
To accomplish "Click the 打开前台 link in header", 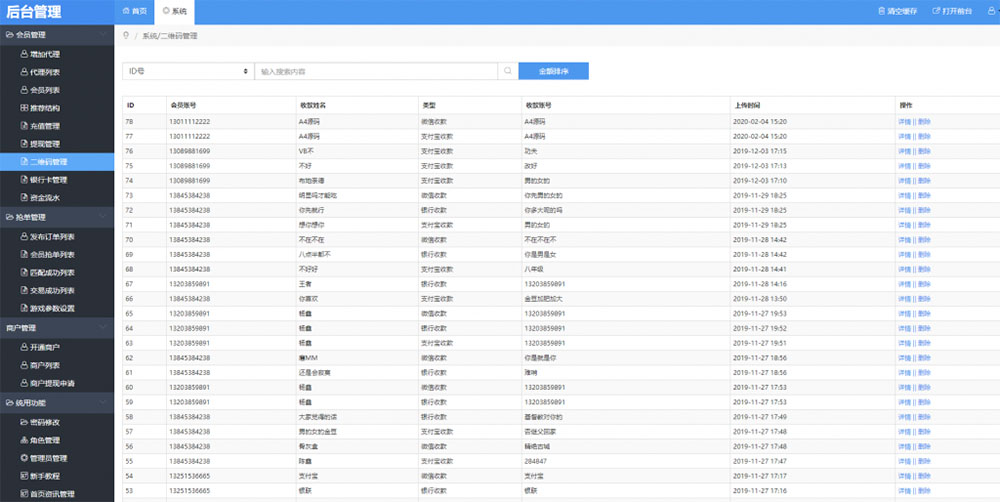I will coord(952,11).
